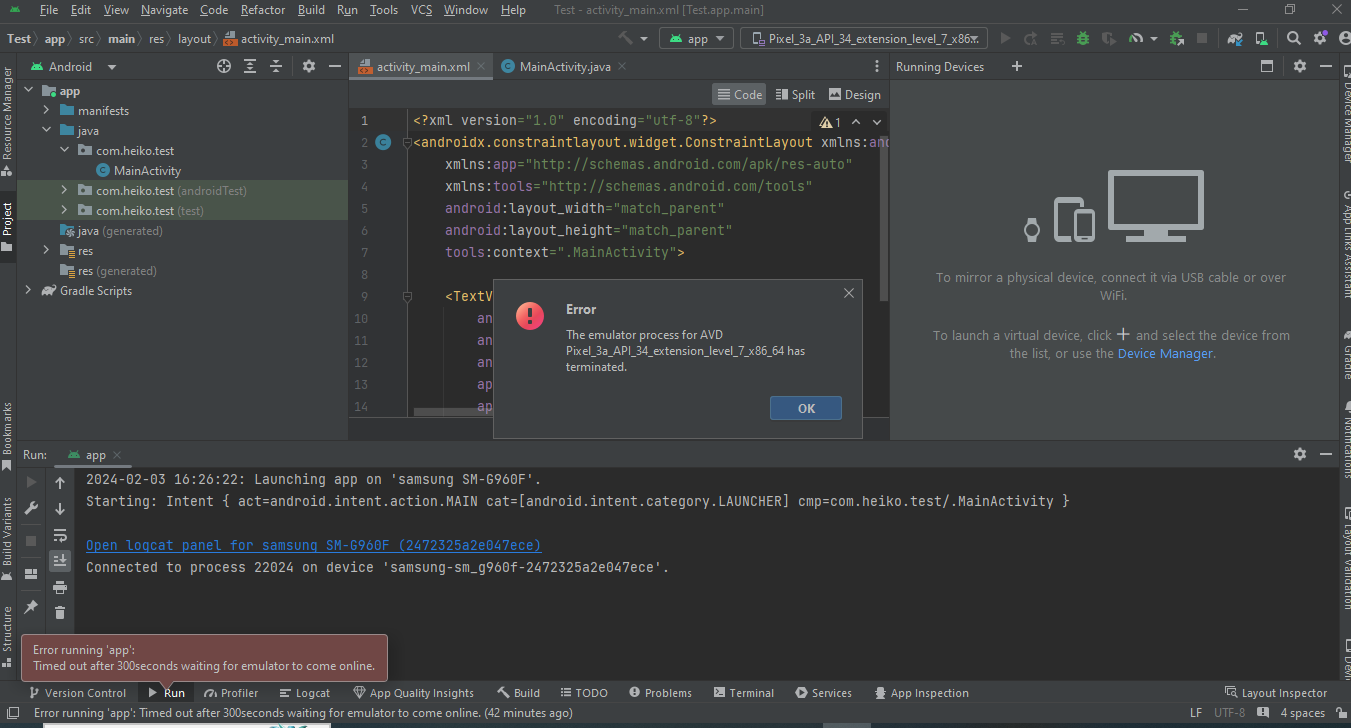
Task: Click 'Select Opened File' target icon in Project panel
Action: 224,67
